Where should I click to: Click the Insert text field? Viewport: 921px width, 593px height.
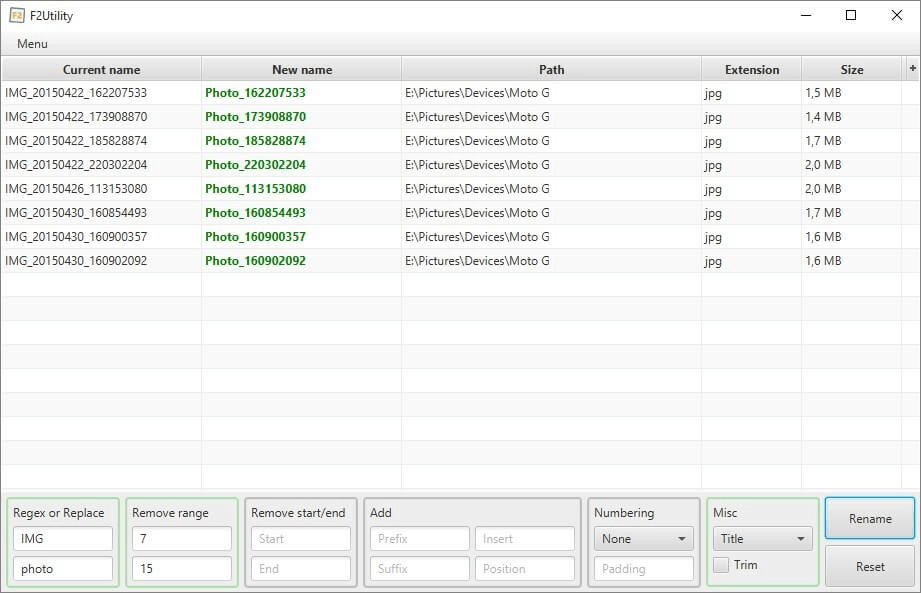click(x=524, y=539)
